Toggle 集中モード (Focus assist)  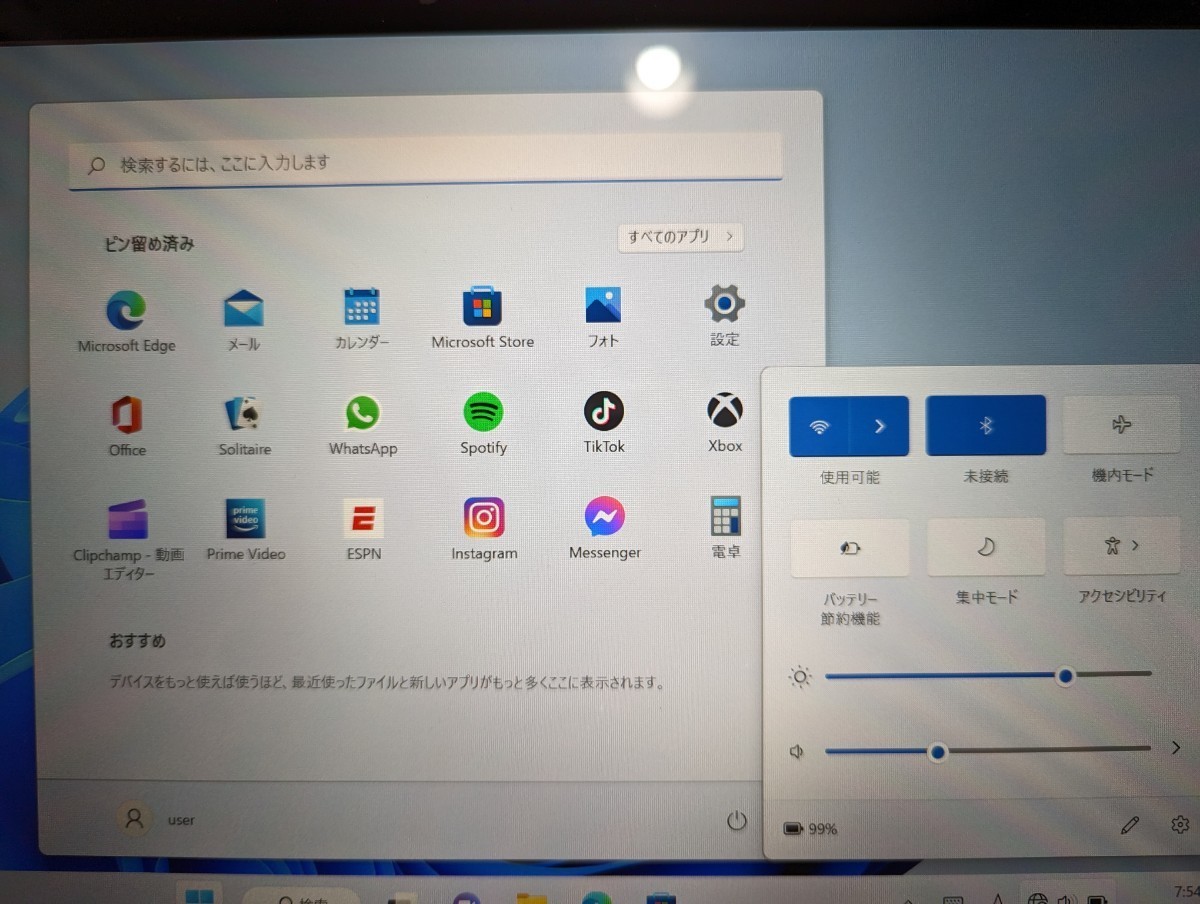[x=987, y=547]
